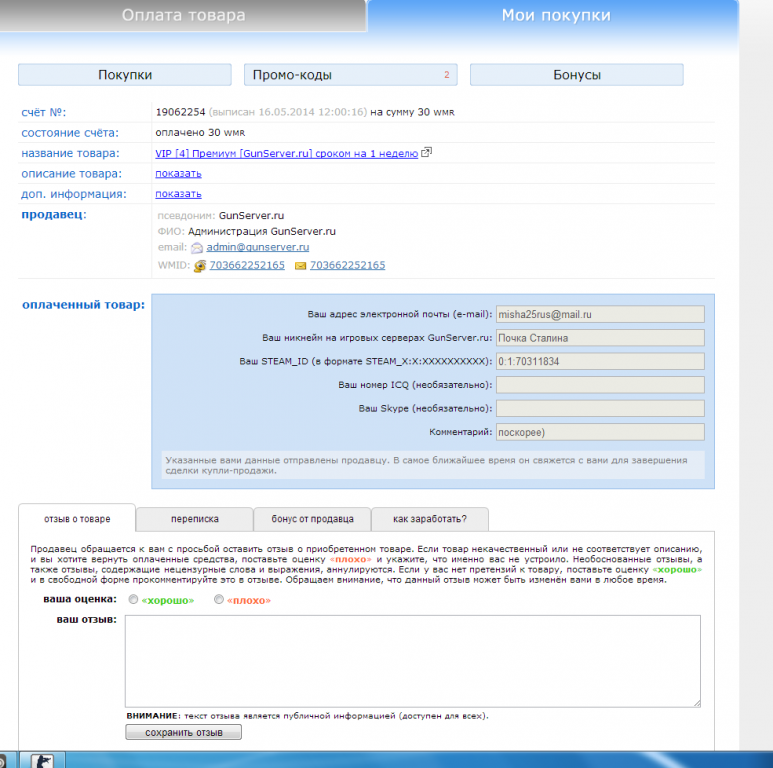Switch to бонус от продавца tab

click(x=312, y=519)
